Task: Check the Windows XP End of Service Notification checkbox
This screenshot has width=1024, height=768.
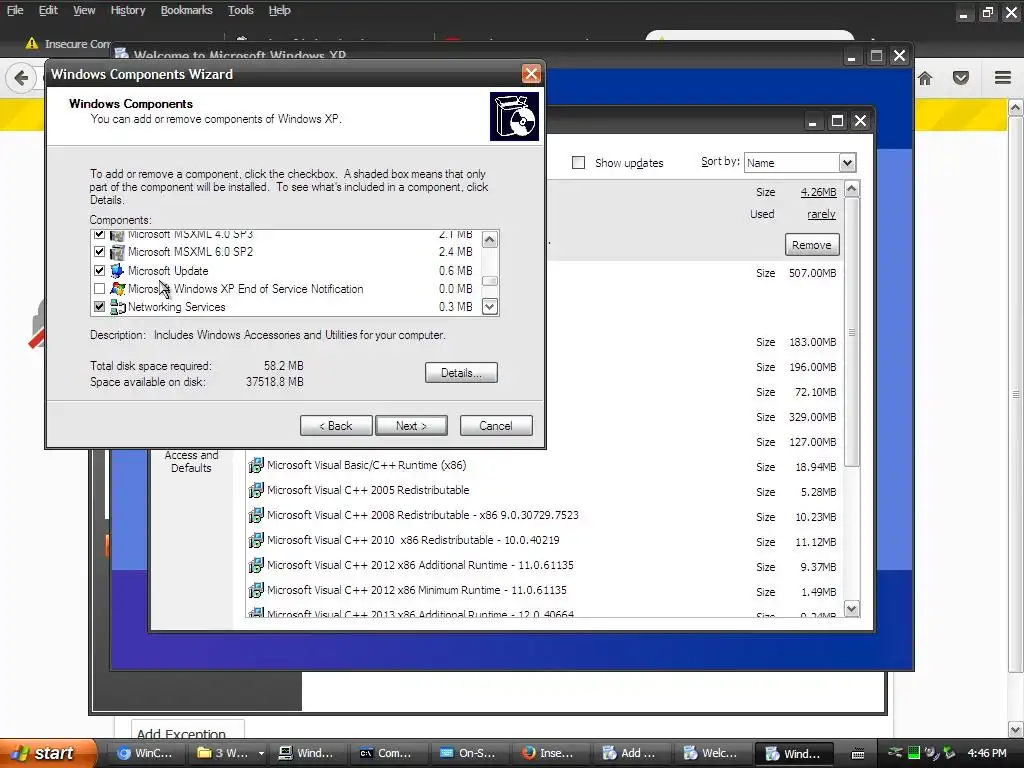Action: (x=99, y=289)
